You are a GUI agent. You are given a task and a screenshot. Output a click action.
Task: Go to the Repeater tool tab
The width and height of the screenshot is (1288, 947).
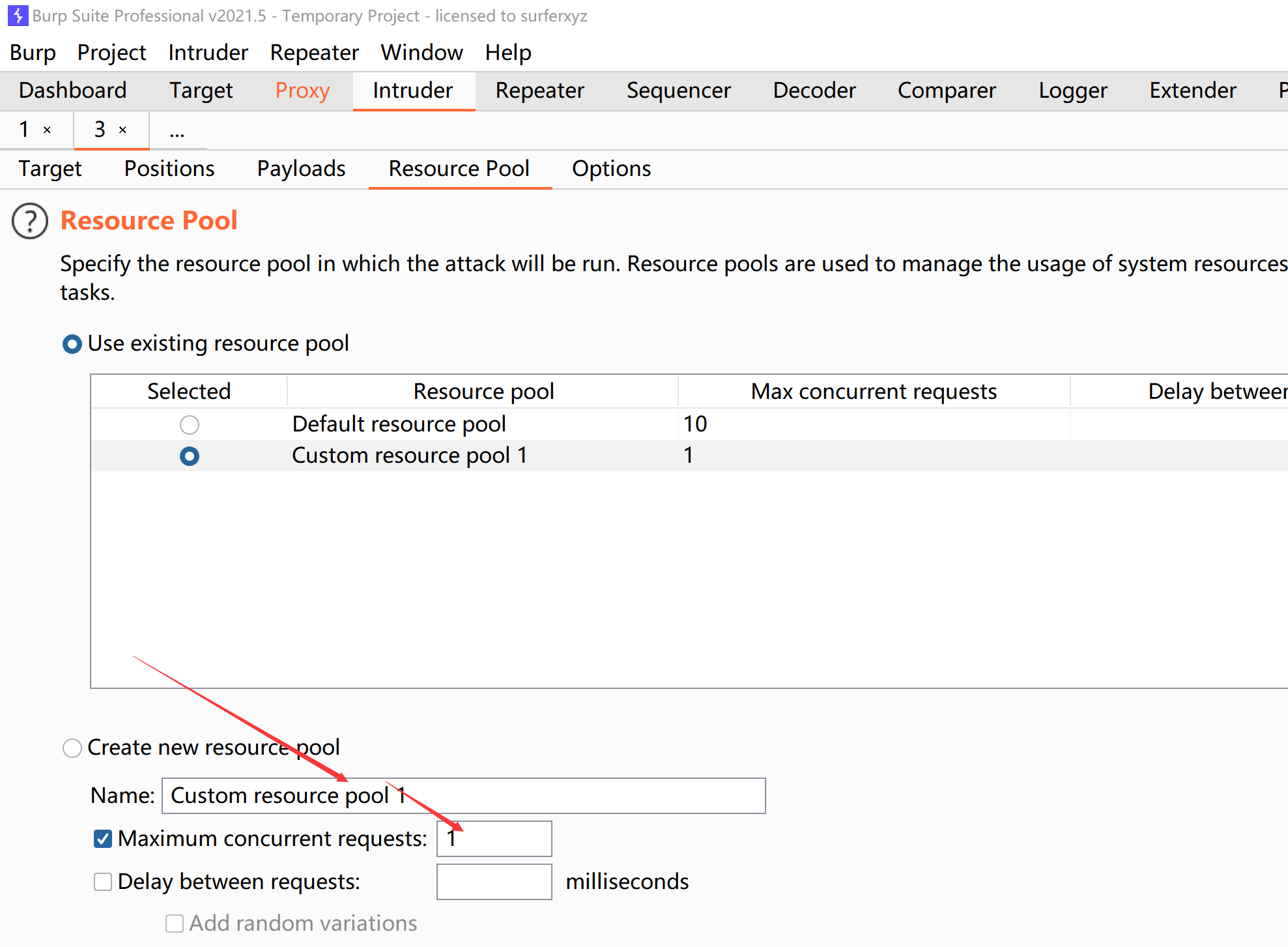tap(539, 91)
